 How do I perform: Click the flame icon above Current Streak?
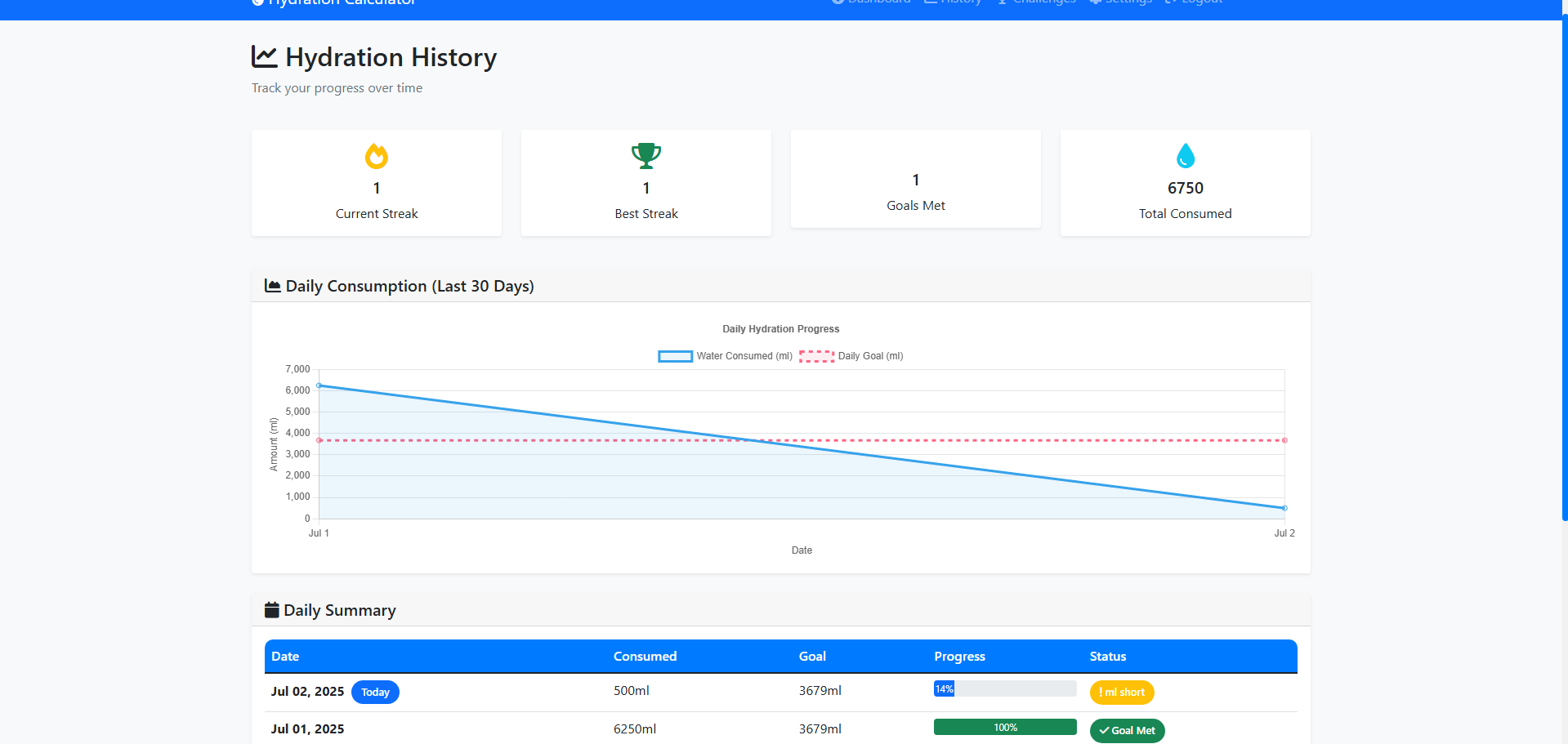point(377,156)
